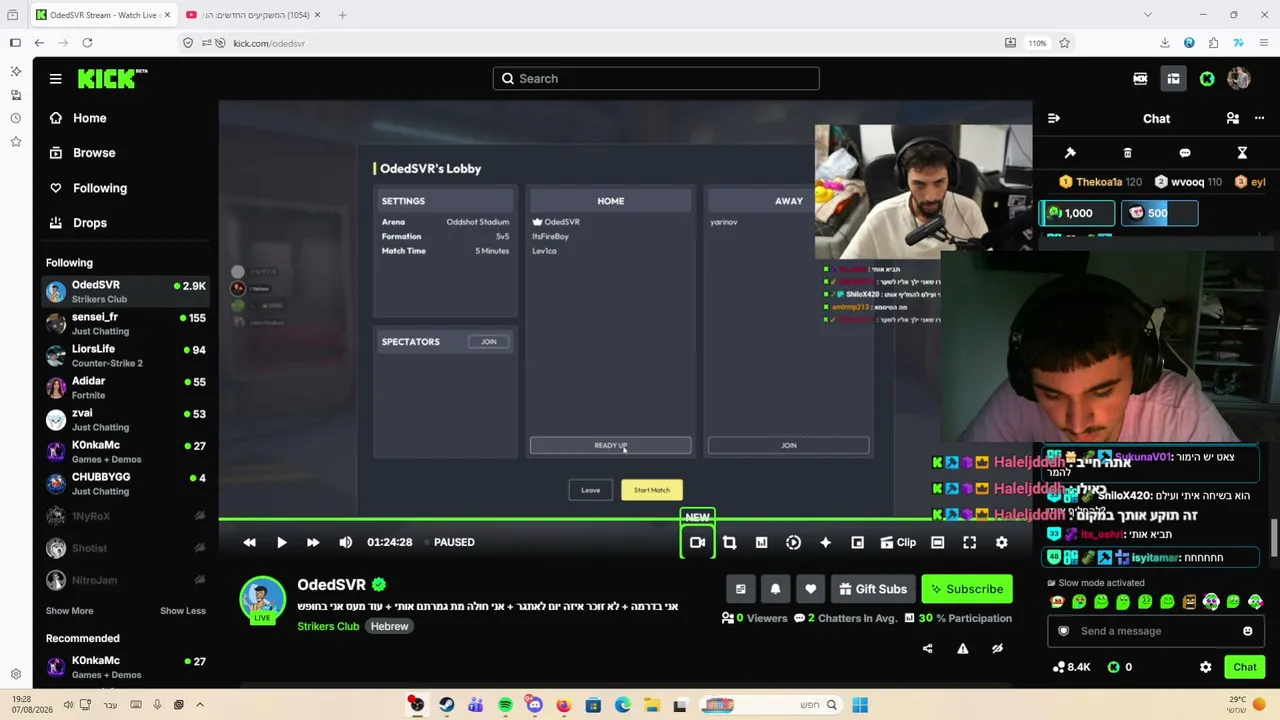Collapse the chat panel
Screen dimensions: 1280x720
(x=1053, y=118)
